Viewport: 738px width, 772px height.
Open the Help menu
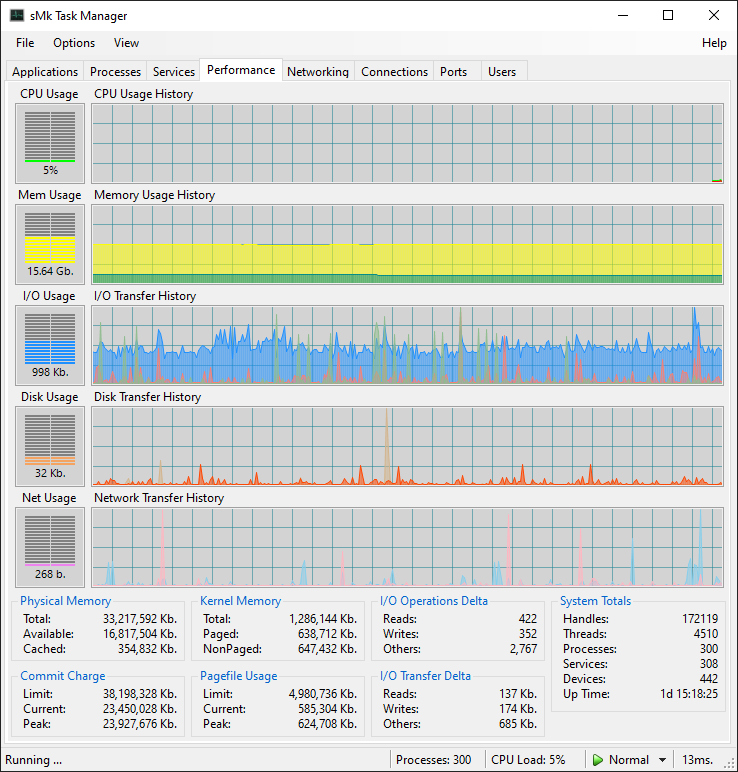pyautogui.click(x=714, y=43)
